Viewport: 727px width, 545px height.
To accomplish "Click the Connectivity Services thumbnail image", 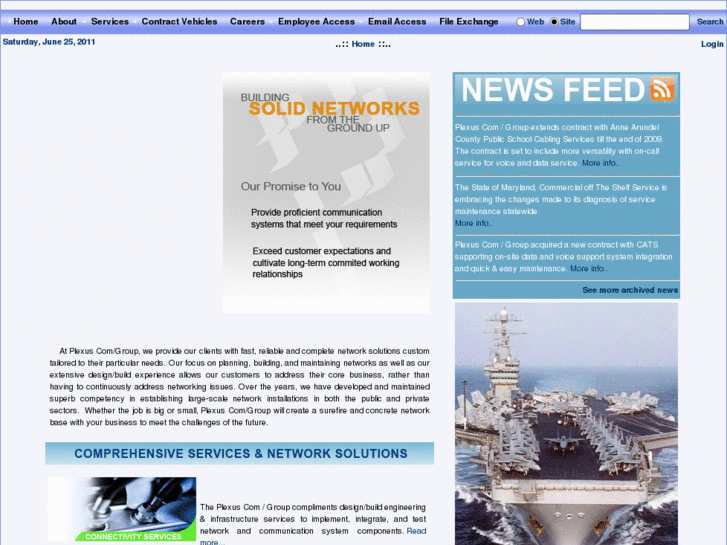I will click(x=121, y=509).
